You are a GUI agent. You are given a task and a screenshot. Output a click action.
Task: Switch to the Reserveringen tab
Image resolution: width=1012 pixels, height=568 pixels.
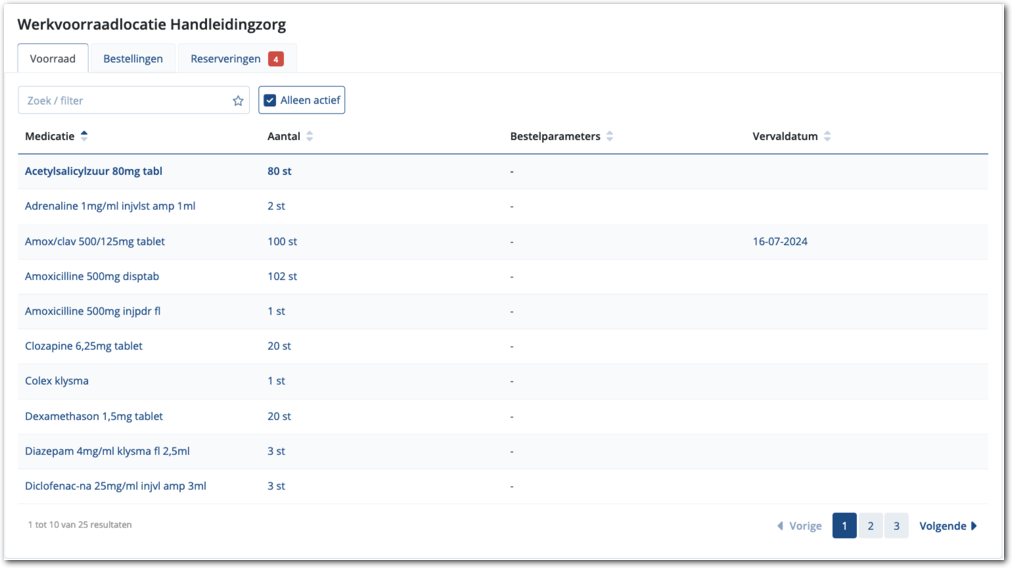click(226, 59)
